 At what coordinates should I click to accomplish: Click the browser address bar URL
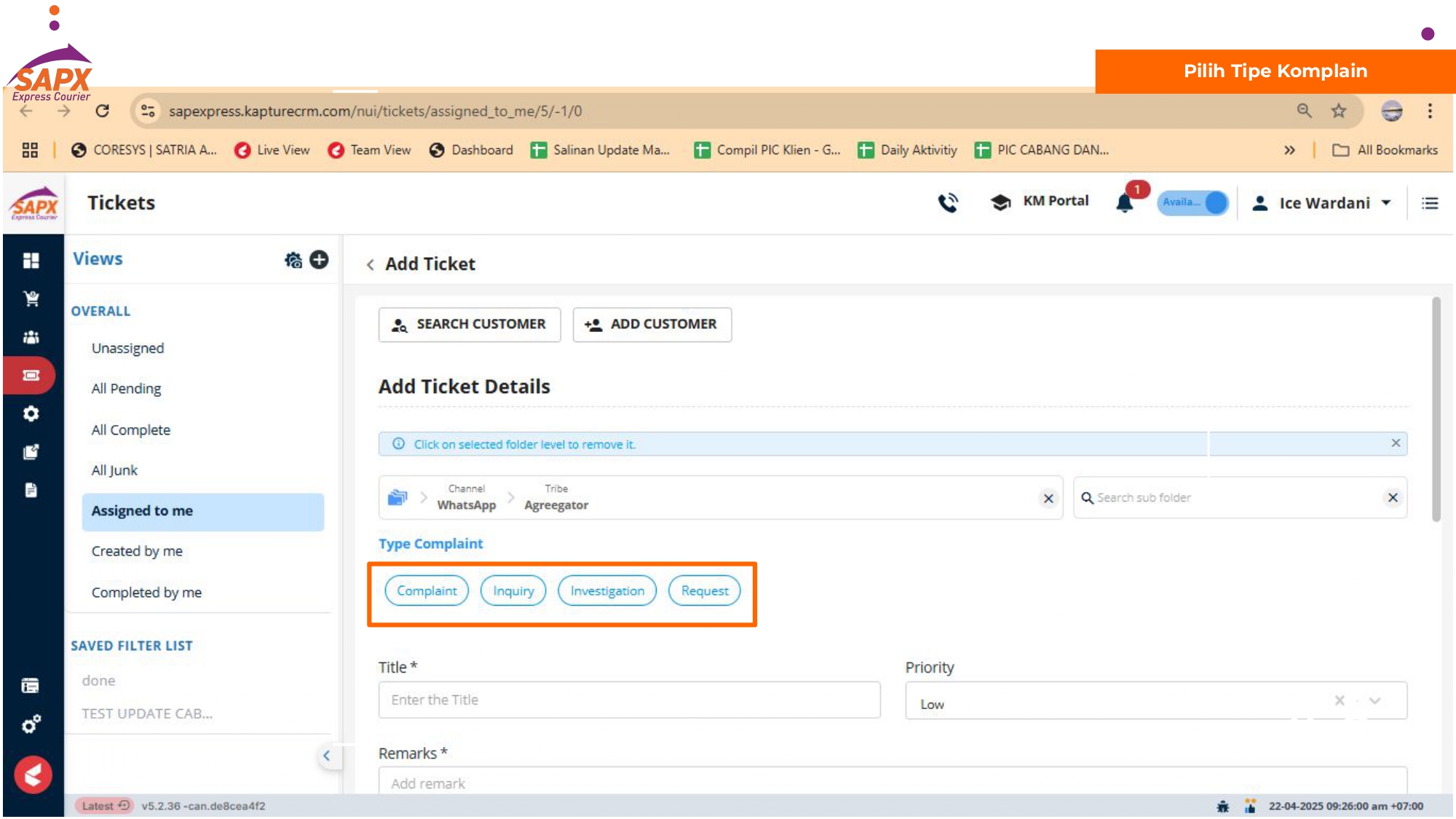click(x=375, y=111)
